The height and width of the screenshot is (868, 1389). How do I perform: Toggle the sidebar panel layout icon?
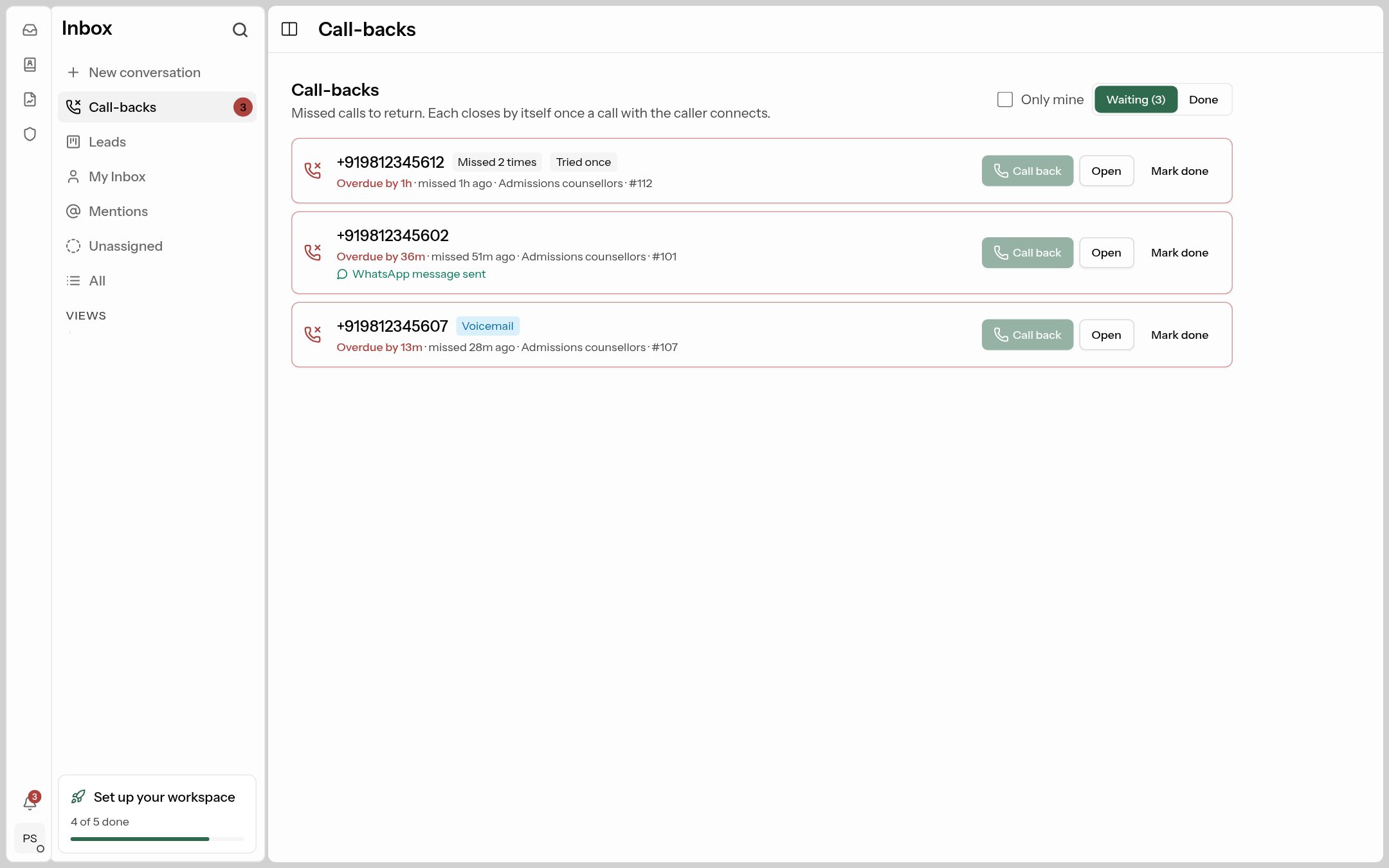point(289,29)
